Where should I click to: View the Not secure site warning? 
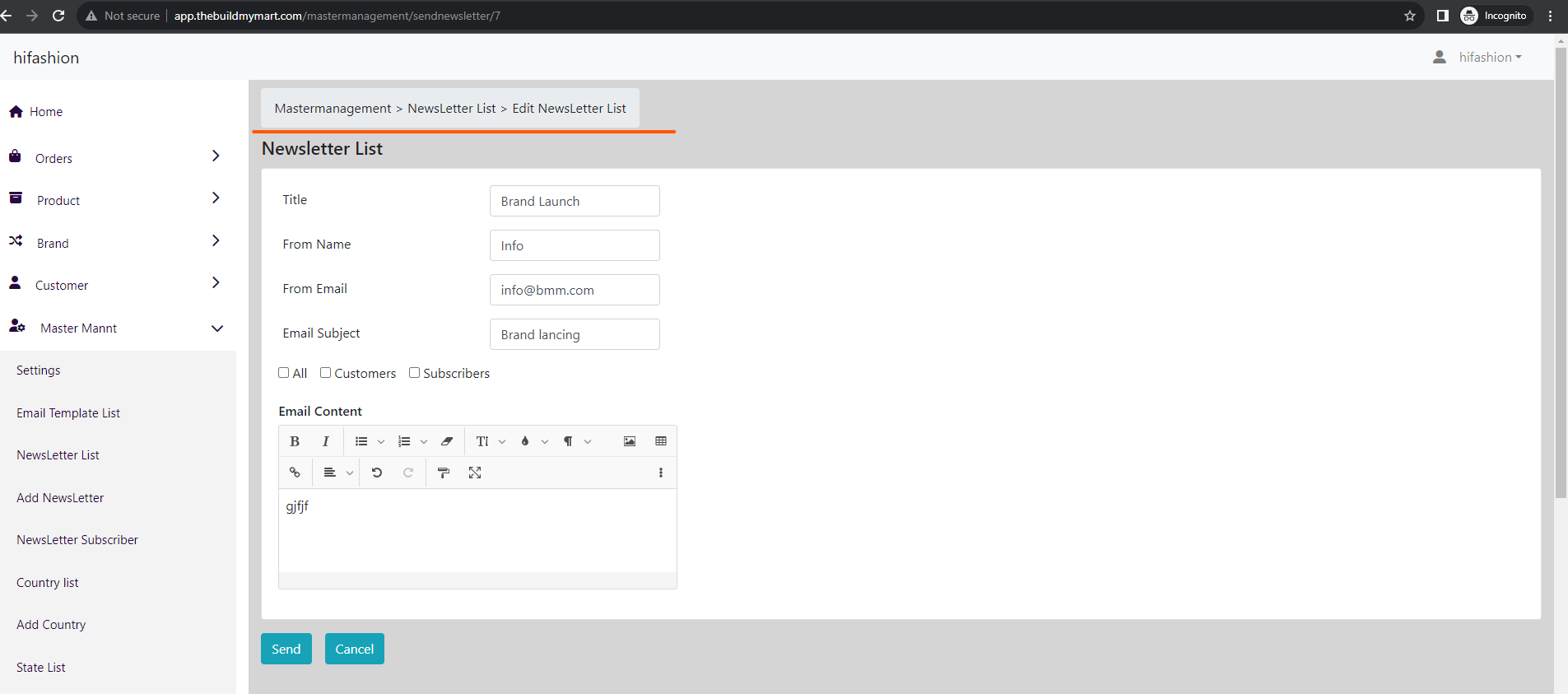pyautogui.click(x=123, y=16)
